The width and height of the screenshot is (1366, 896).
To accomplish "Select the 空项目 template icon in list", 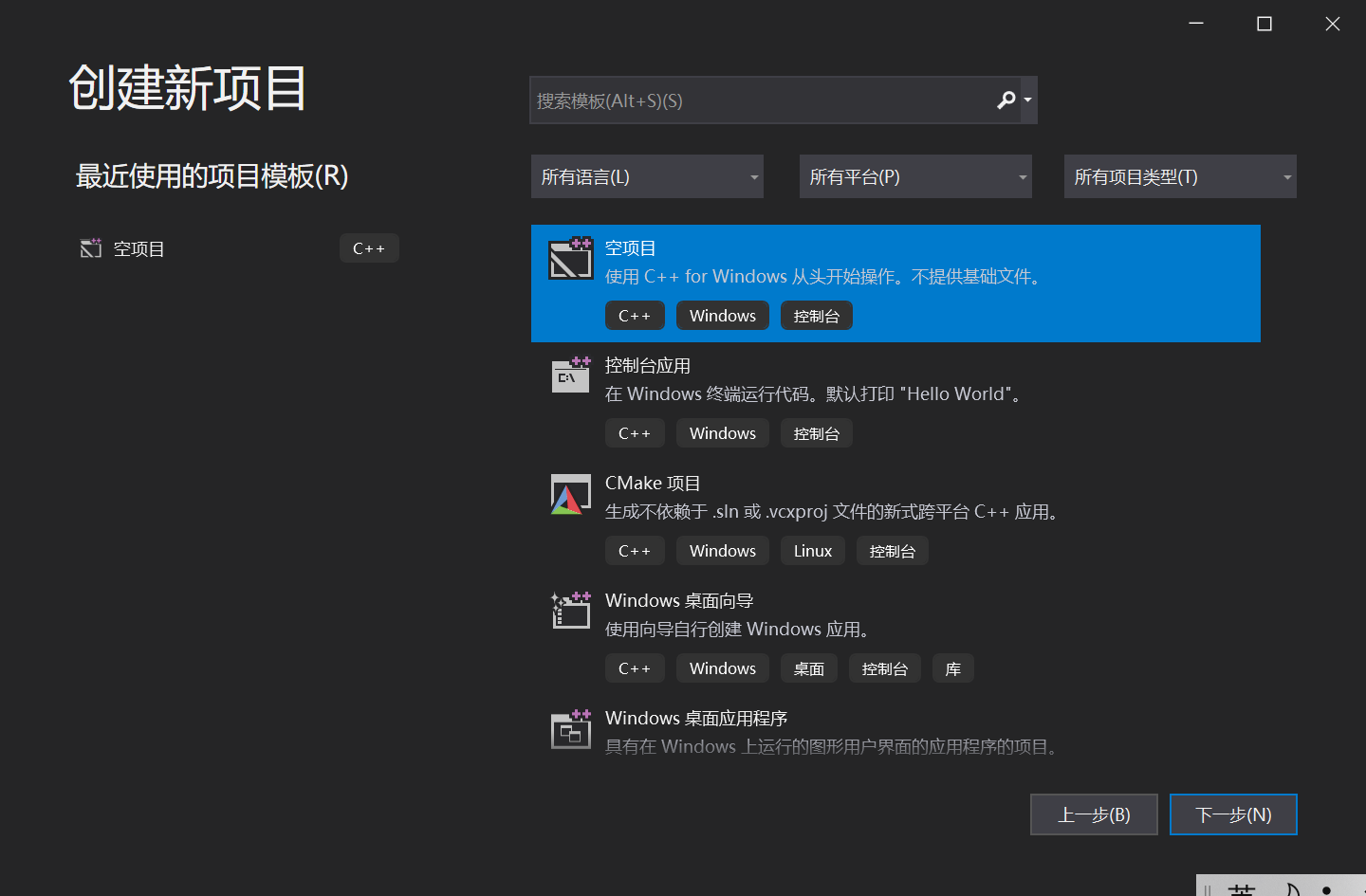I will (x=571, y=258).
